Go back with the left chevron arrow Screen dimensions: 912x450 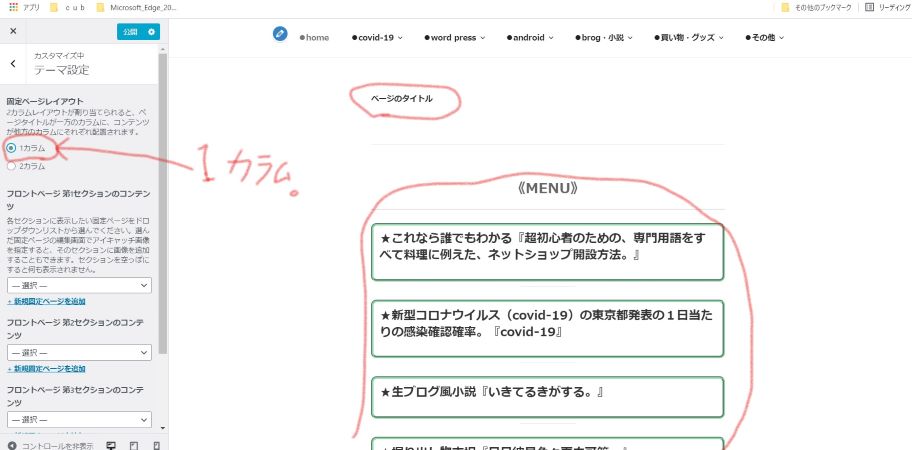pos(13,63)
